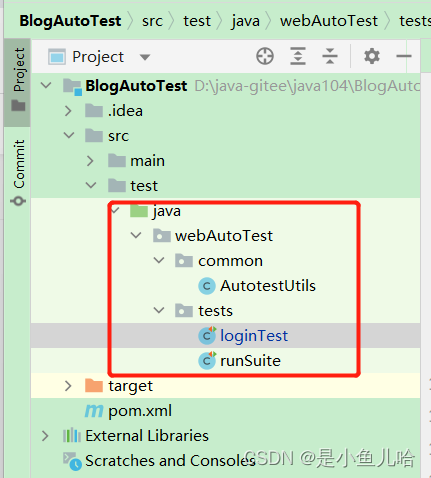The image size is (431, 478).
Task: Select the AutotestUtils class icon
Action: [207, 286]
